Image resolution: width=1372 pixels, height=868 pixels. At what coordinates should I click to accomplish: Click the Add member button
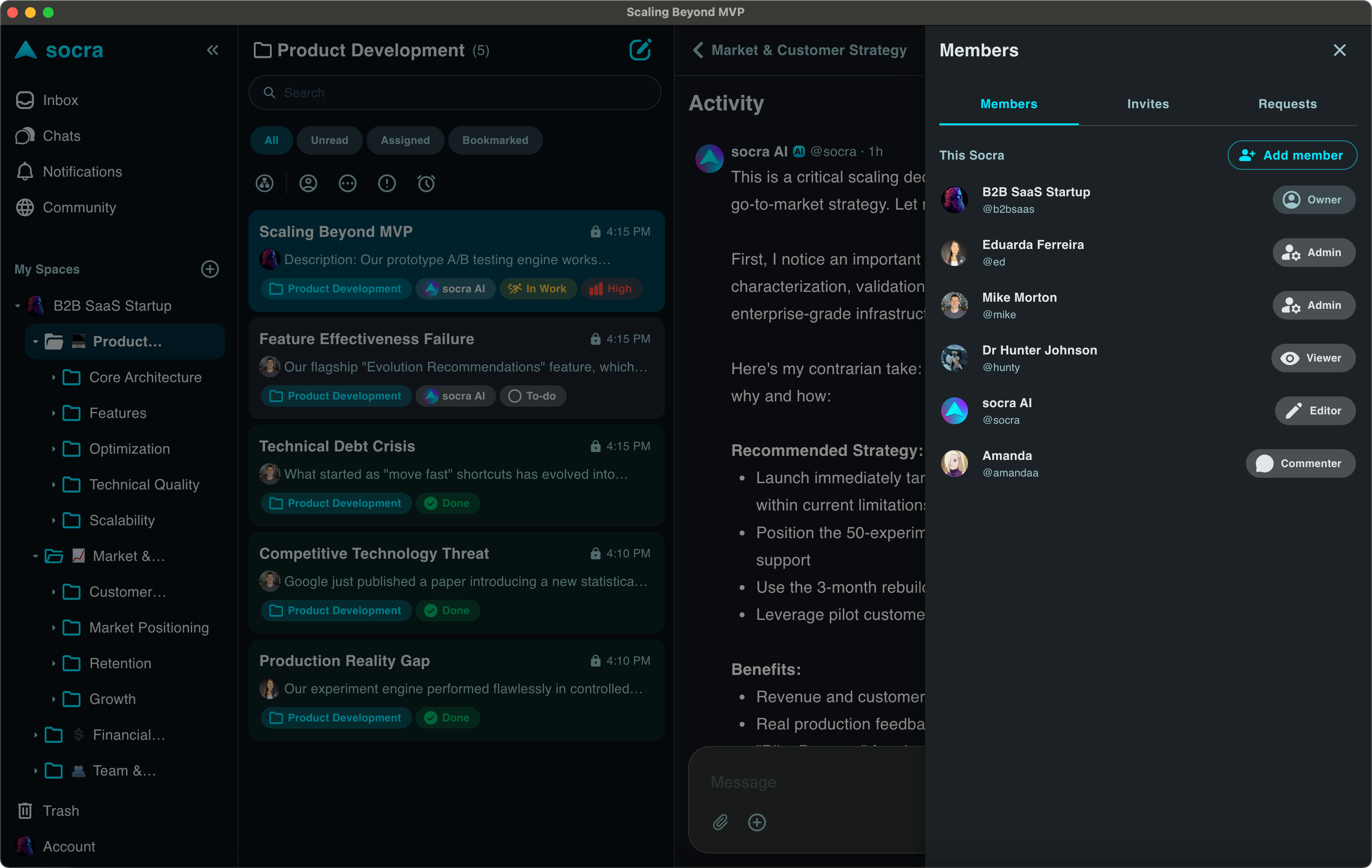click(x=1292, y=155)
